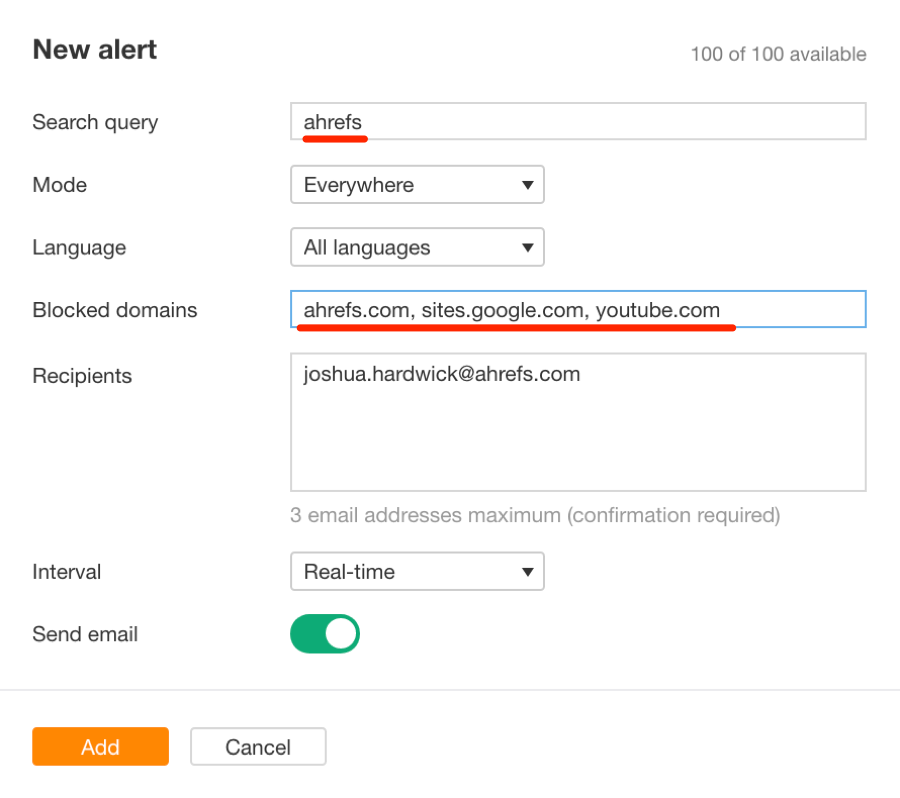Click the 100 of 100 available counter
This screenshot has width=900, height=798.
(778, 54)
